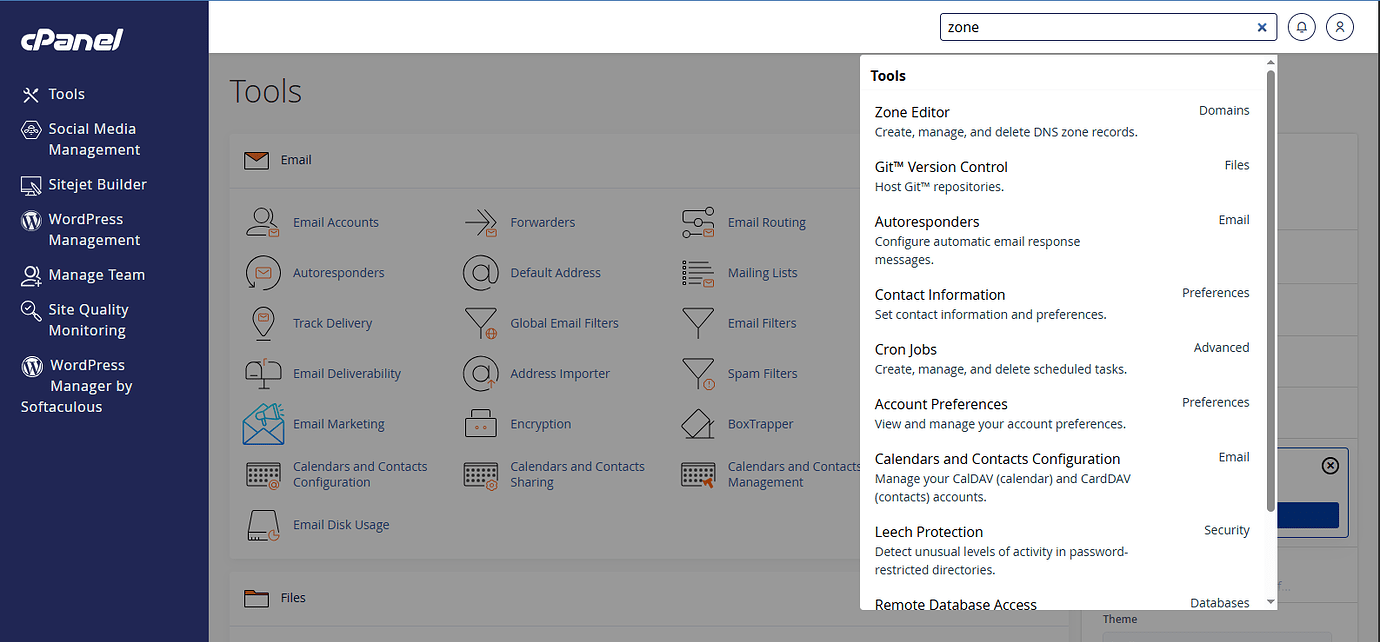Open the Email Marketing tool
Screen dimensions: 1380x642
pos(339,423)
